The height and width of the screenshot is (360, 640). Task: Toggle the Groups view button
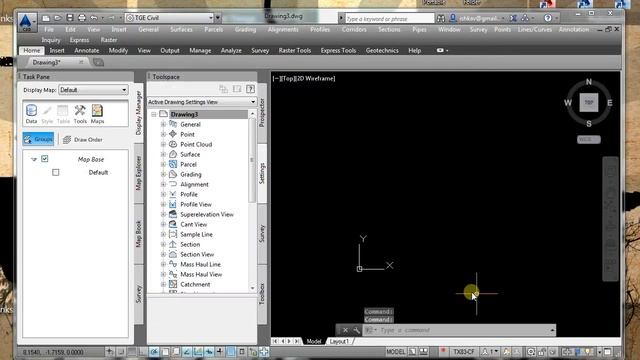[x=38, y=139]
